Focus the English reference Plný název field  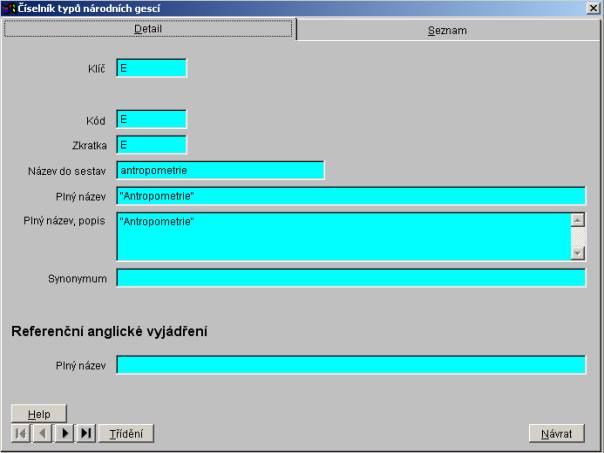coord(351,365)
